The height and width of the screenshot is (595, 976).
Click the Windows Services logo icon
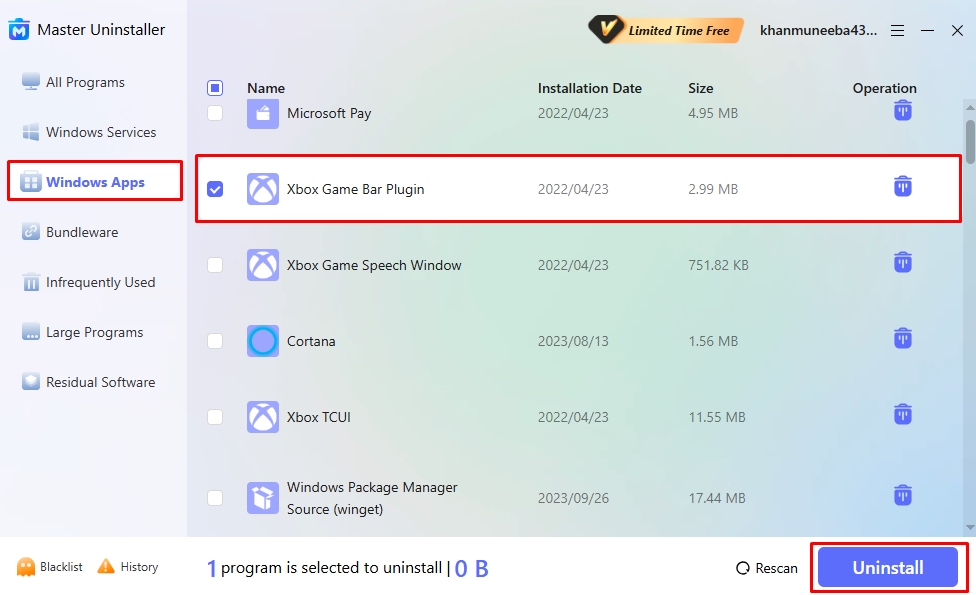point(30,132)
